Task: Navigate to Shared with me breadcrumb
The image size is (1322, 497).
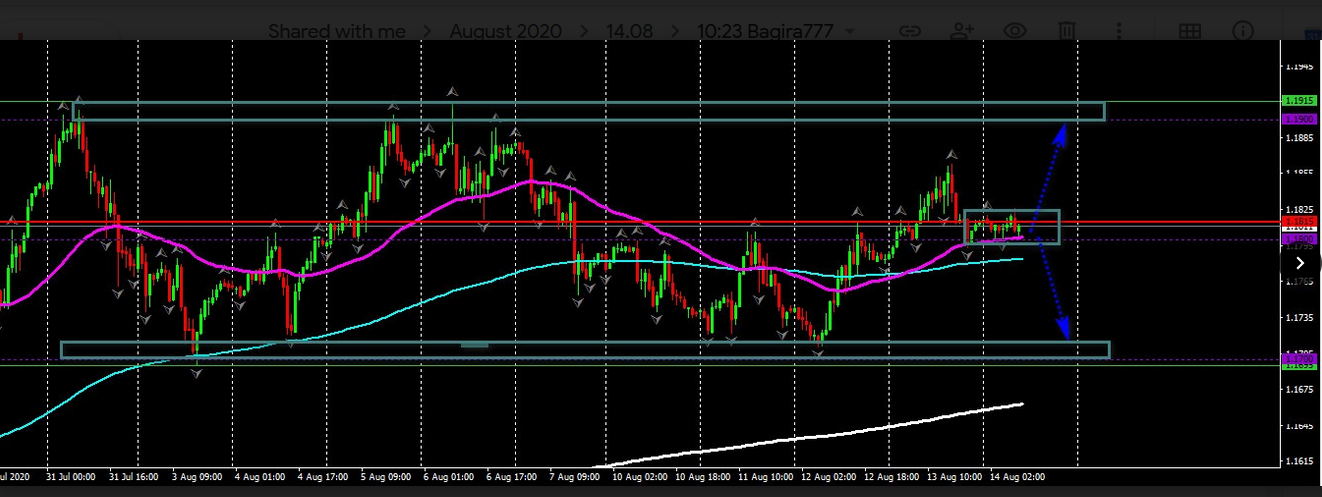Action: point(336,31)
